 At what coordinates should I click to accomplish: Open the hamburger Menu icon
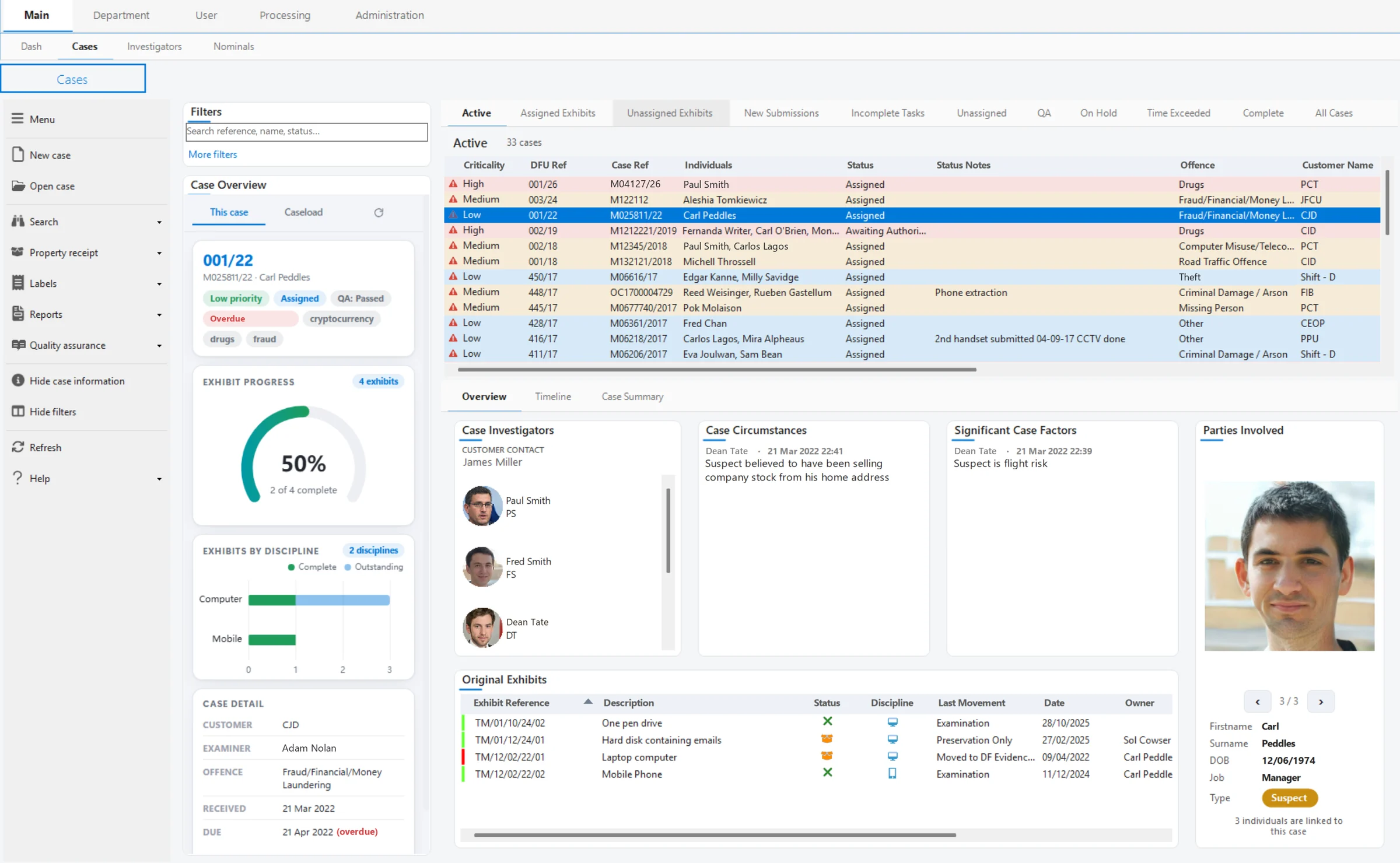point(17,118)
